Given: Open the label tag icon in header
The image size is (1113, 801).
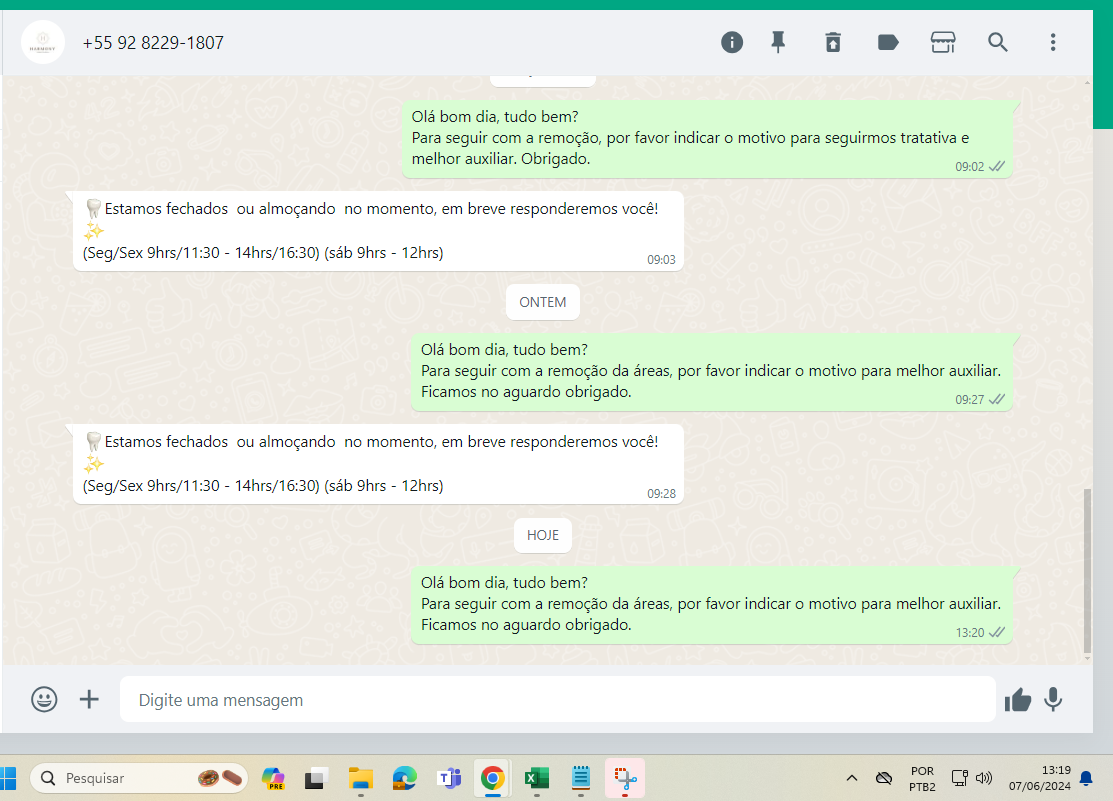Looking at the screenshot, I should point(887,42).
